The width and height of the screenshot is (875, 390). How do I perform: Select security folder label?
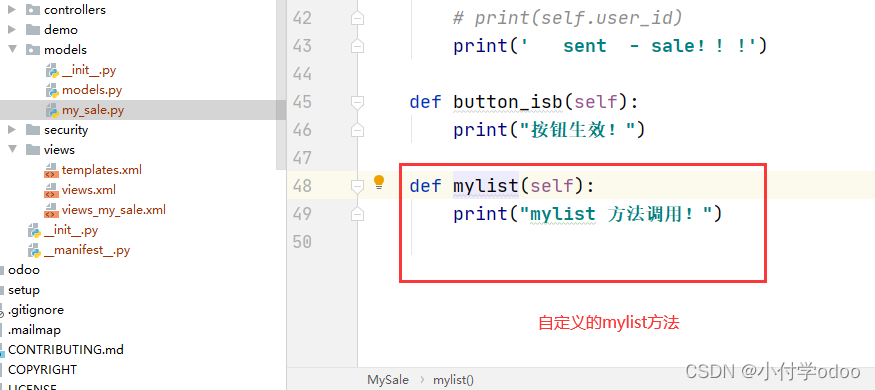(x=66, y=130)
